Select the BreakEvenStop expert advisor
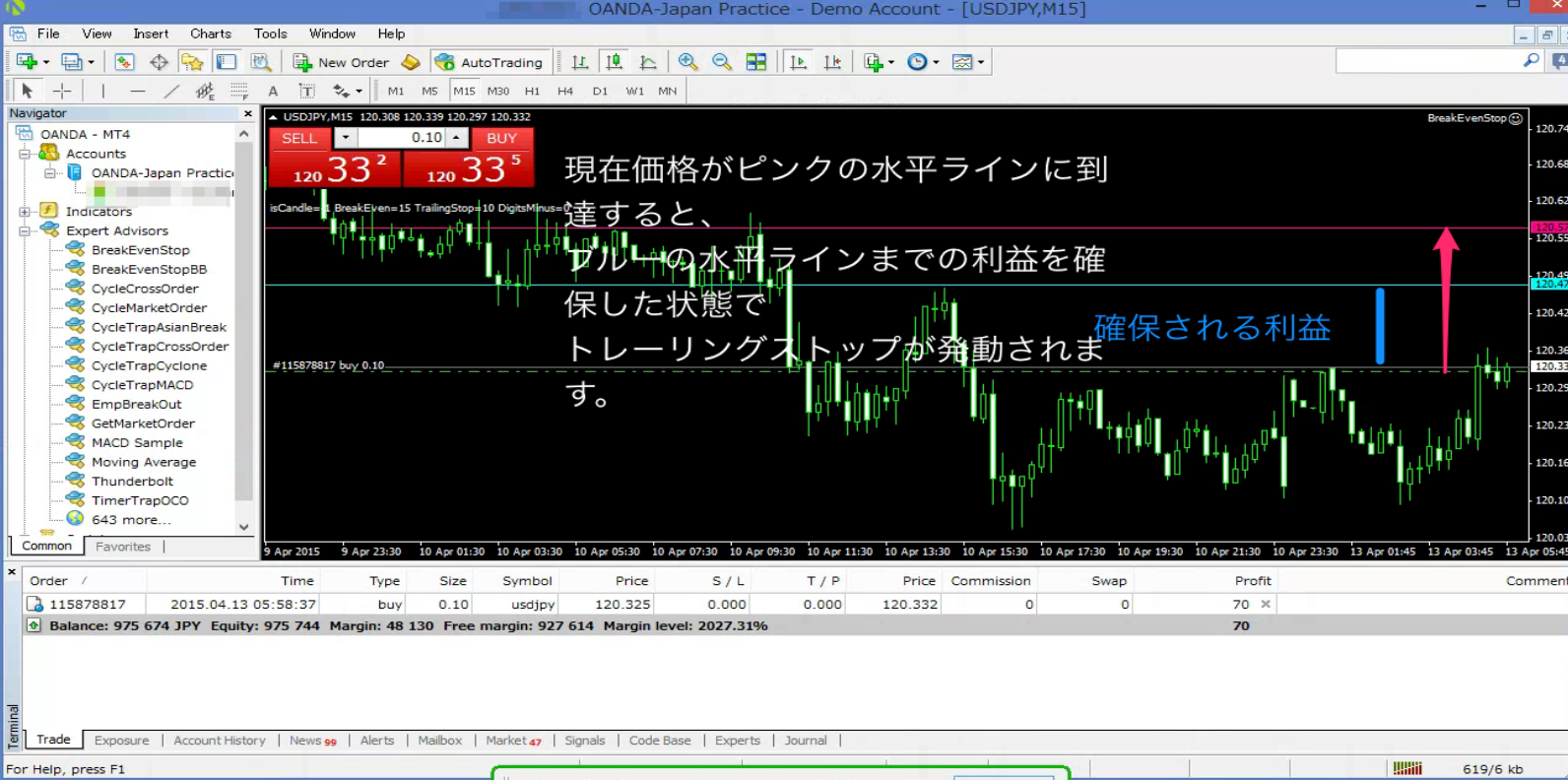1568x780 pixels. (141, 250)
